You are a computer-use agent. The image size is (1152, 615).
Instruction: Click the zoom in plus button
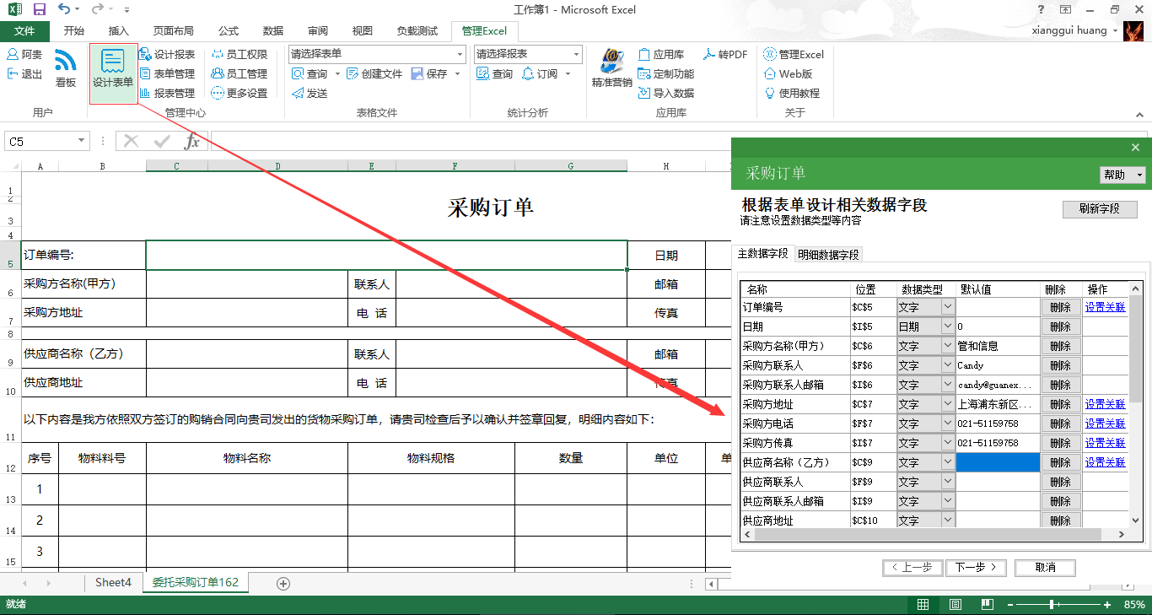pyautogui.click(x=1106, y=605)
